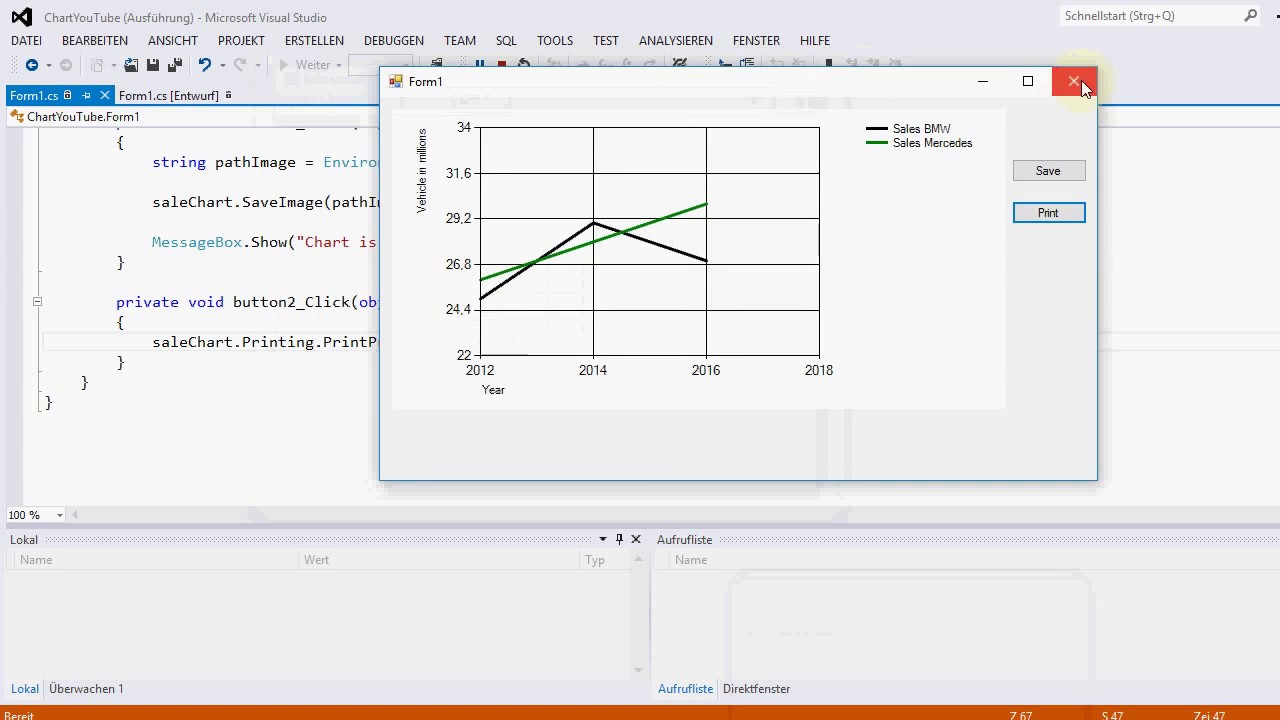1280x720 pixels.
Task: Switch to the Überwachen 1 tab
Action: point(86,689)
